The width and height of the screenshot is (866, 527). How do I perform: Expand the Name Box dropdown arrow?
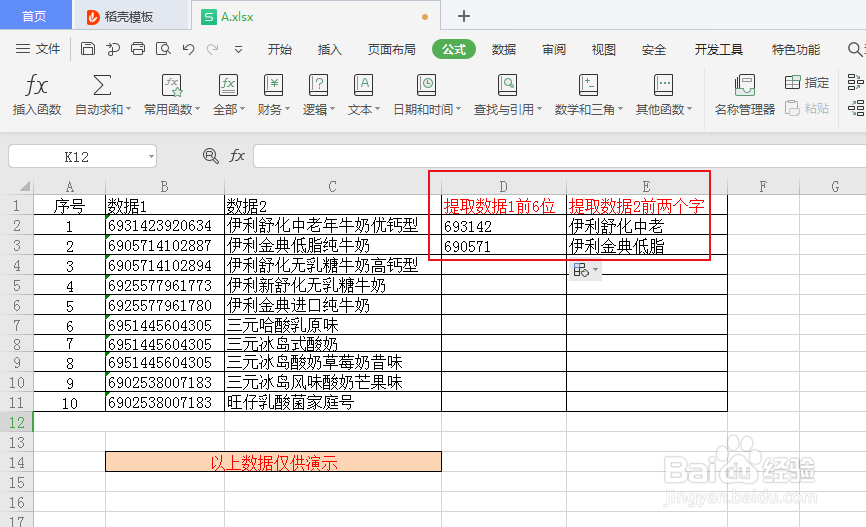[151, 157]
